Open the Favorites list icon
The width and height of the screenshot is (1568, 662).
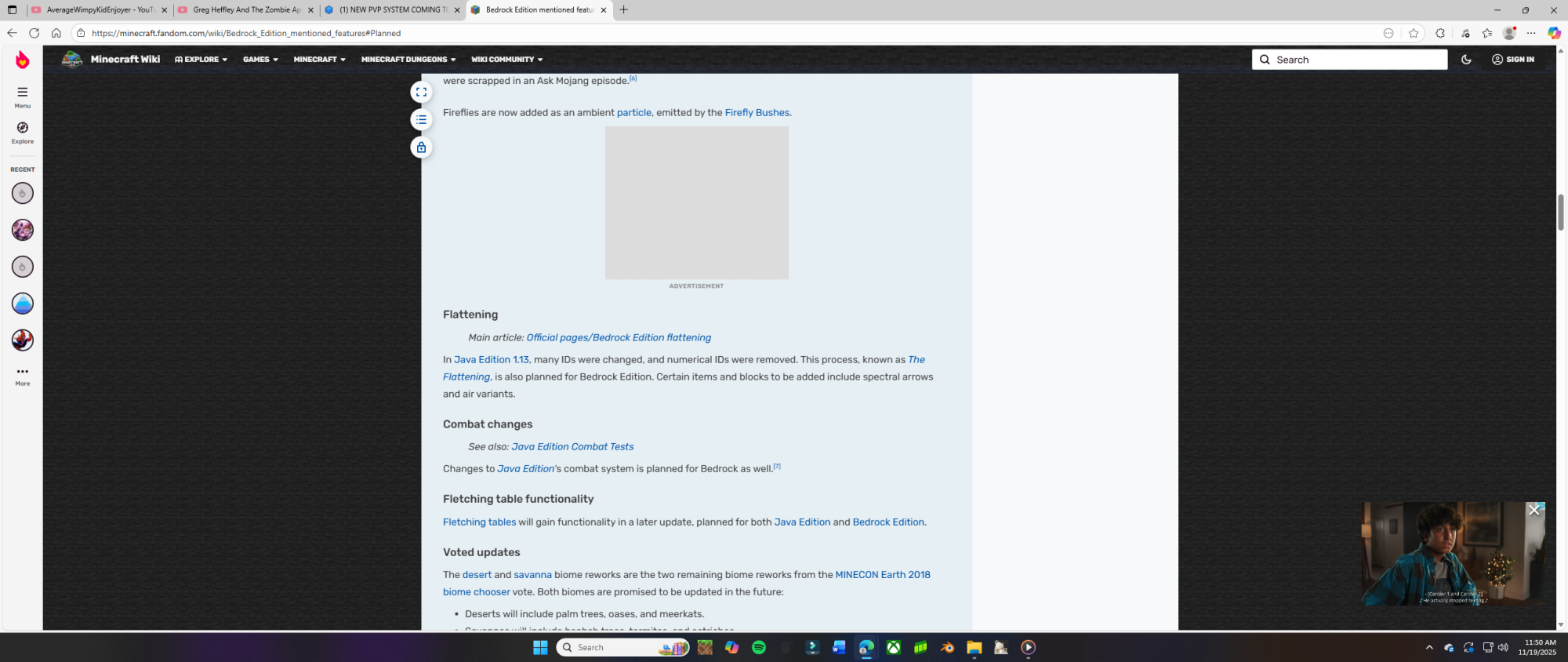pos(1487,33)
